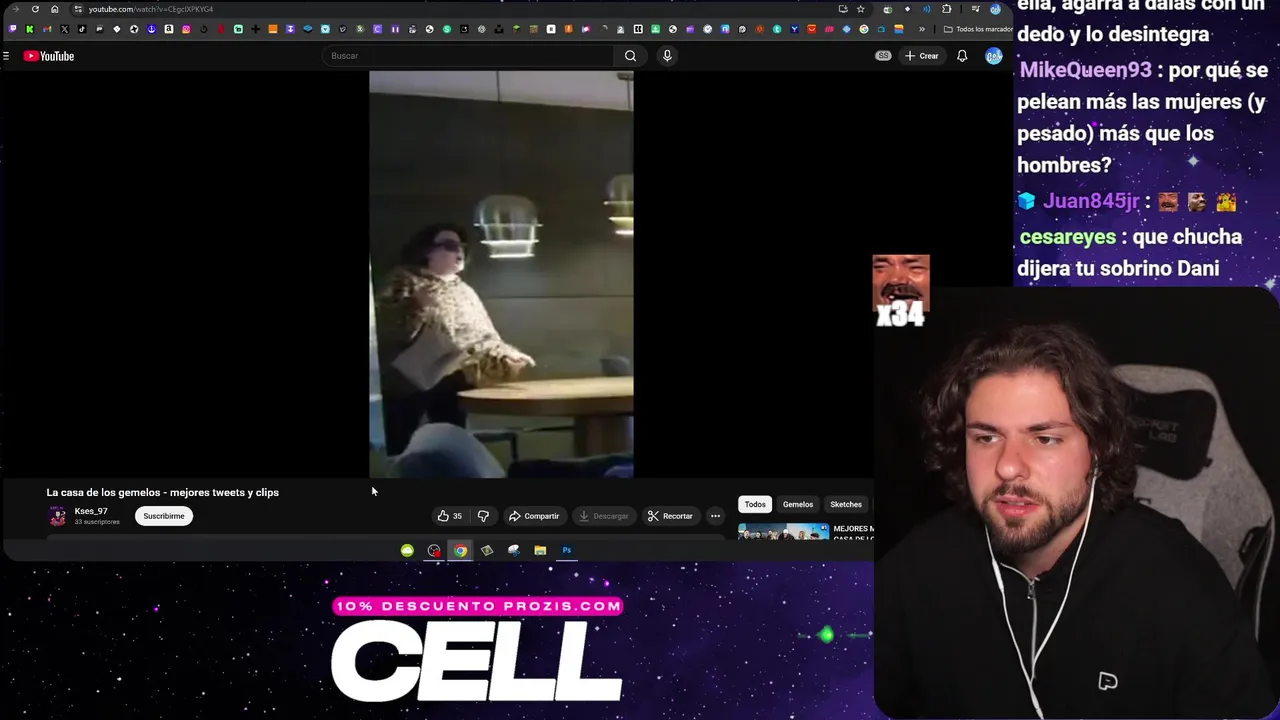Click the youtube.com address bar
The image size is (1280, 720).
point(150,9)
